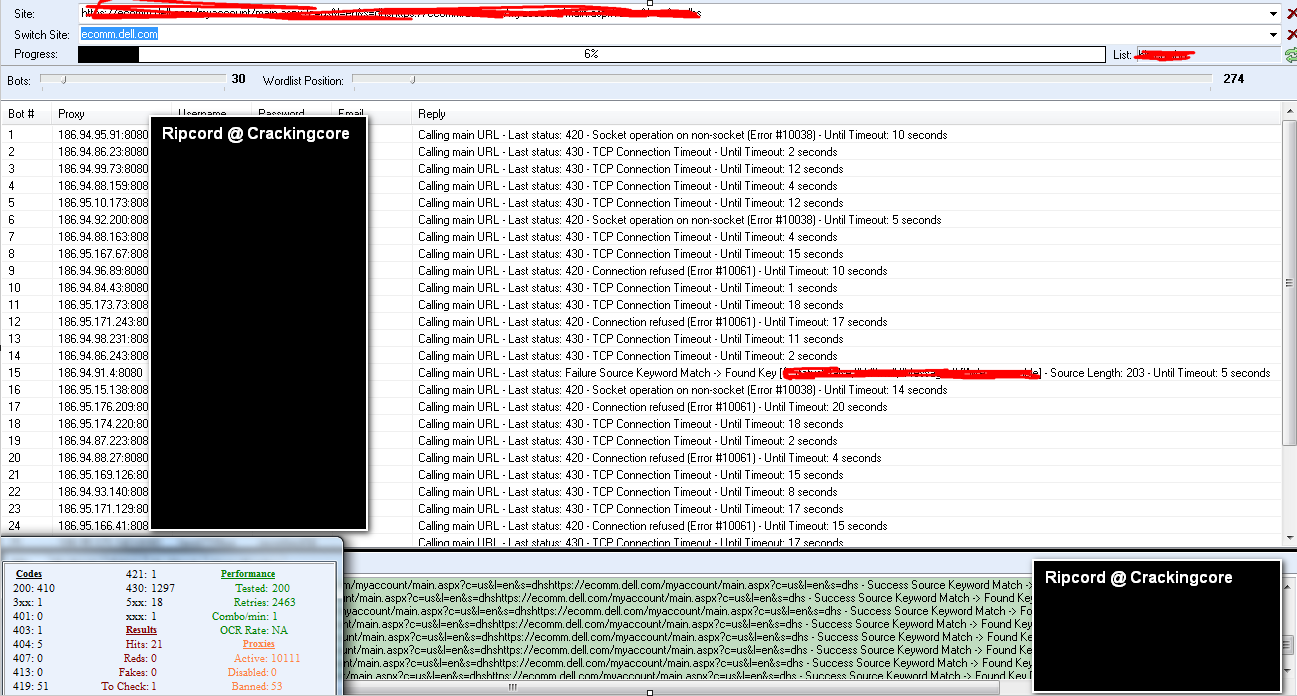Click the 'Combo/min: 1' stat
This screenshot has width=1297, height=696.
(x=246, y=616)
